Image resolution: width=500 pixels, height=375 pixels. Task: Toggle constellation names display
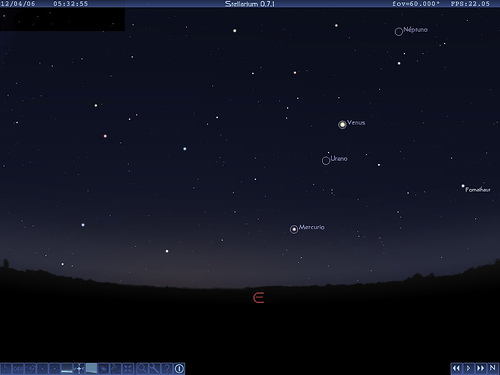coord(18,369)
